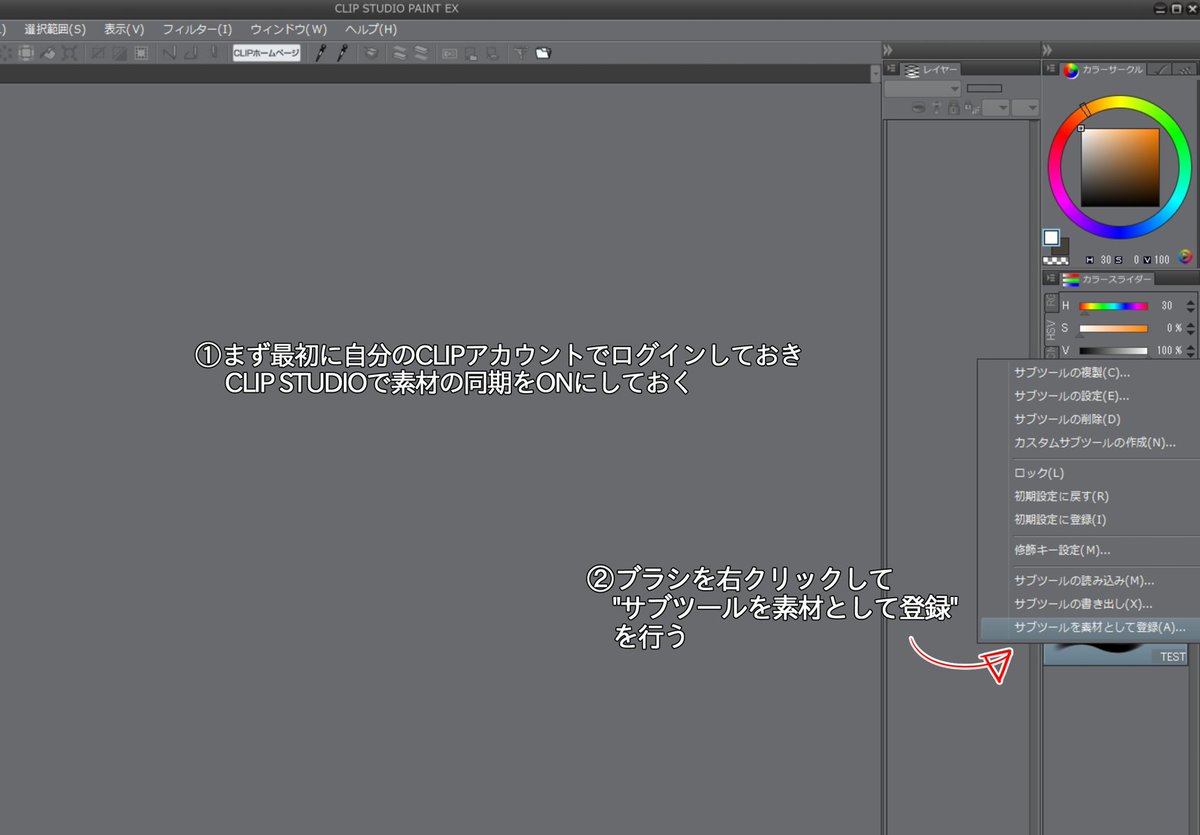This screenshot has height=835, width=1200.
Task: Toggle the lock transparent pixels icon
Action: (971, 108)
